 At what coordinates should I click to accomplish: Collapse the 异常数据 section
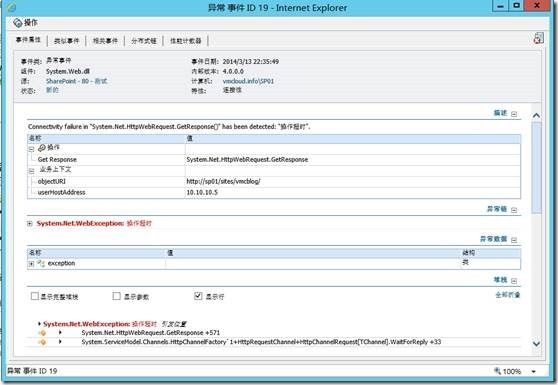pos(514,240)
